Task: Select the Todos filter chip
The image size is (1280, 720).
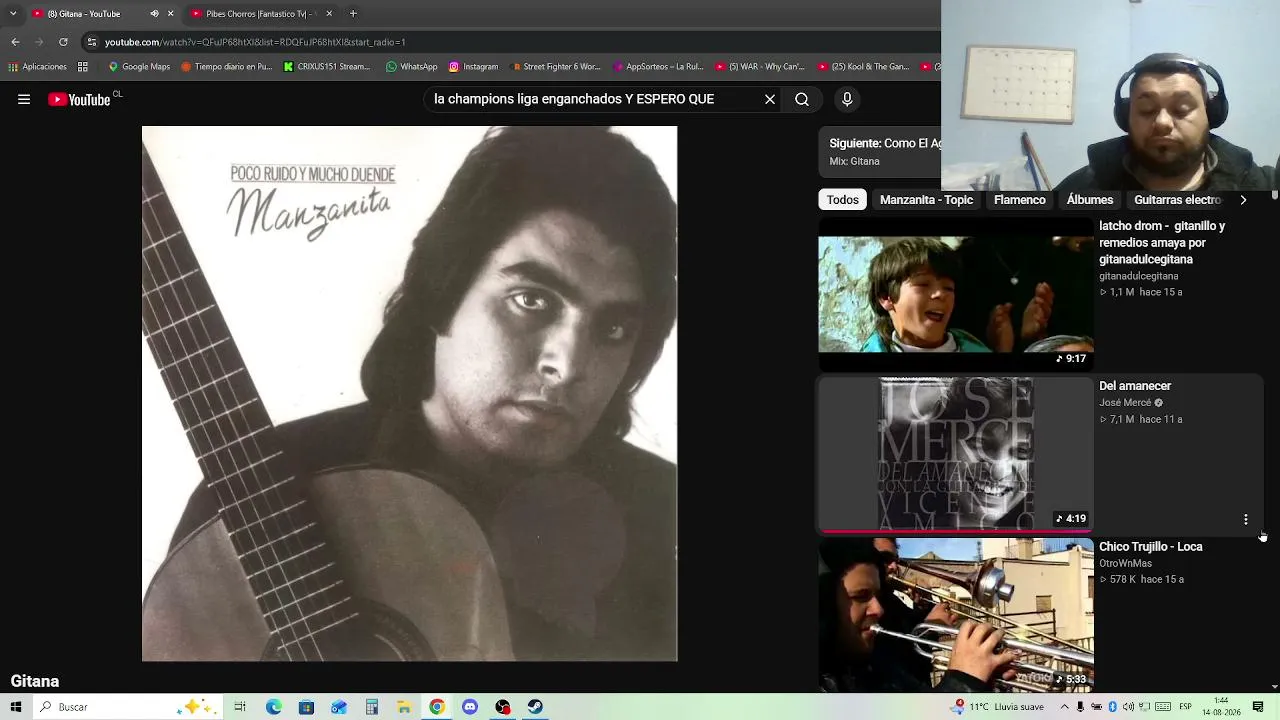Action: pyautogui.click(x=843, y=200)
